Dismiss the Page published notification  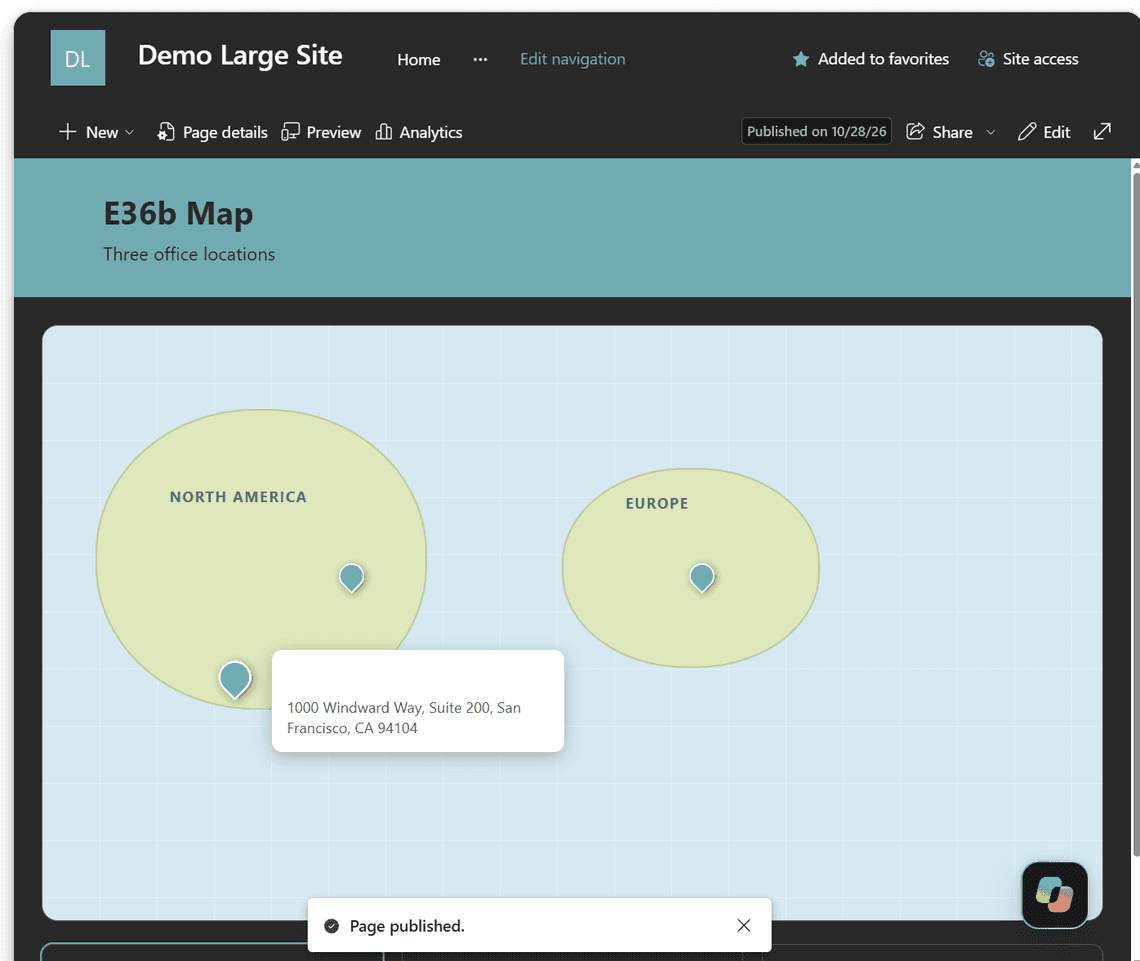coord(744,925)
